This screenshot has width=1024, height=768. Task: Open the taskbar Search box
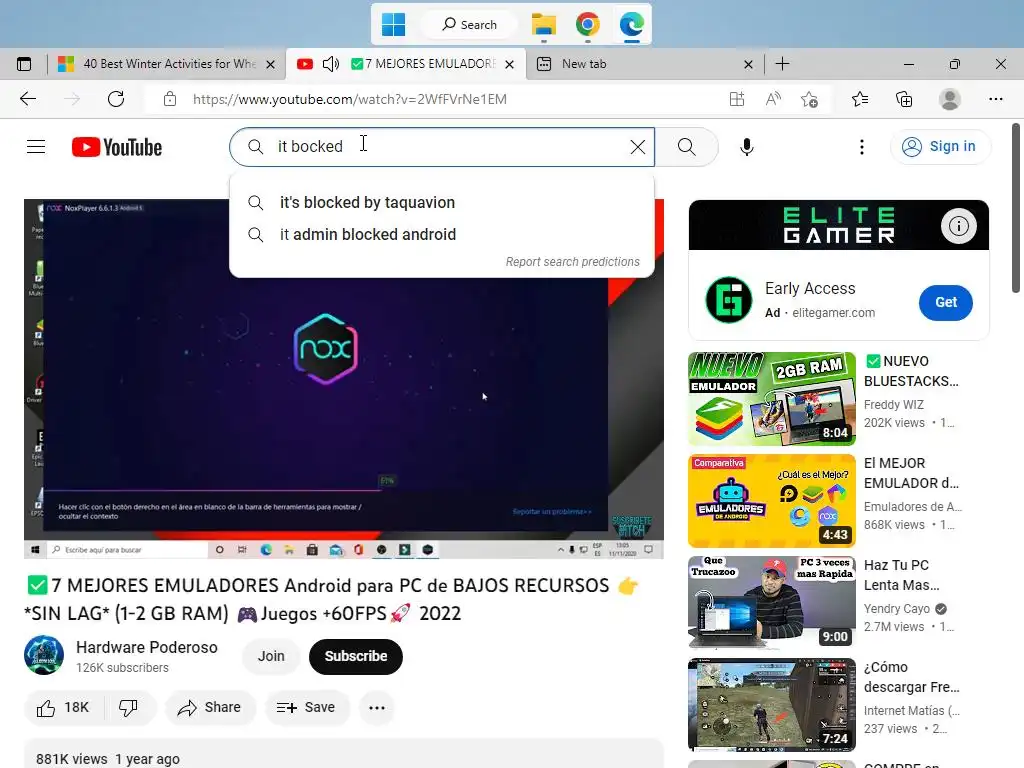pyautogui.click(x=470, y=25)
